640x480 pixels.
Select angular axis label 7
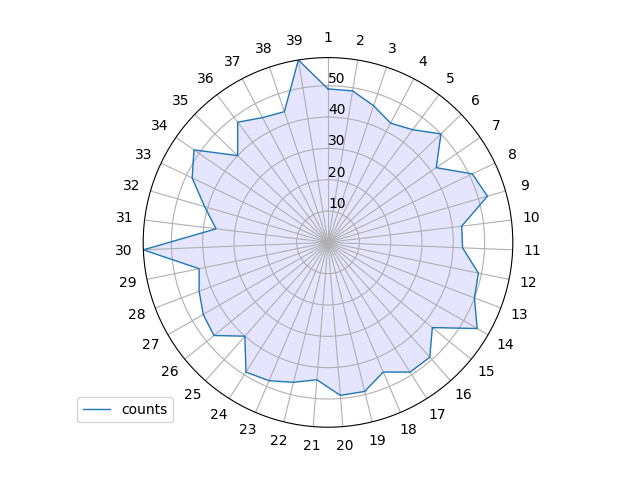click(x=496, y=125)
